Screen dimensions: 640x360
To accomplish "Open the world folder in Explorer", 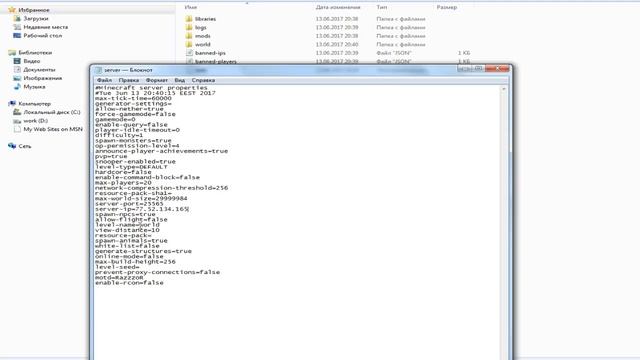I will 202,44.
